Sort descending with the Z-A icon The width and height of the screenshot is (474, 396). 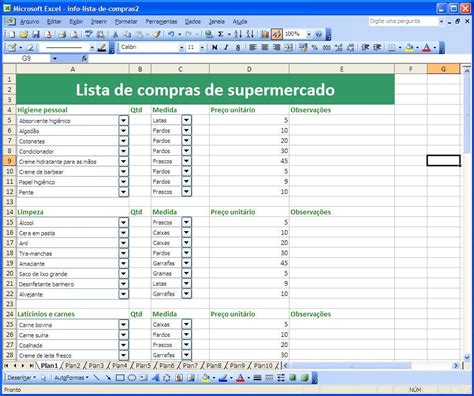(250, 34)
